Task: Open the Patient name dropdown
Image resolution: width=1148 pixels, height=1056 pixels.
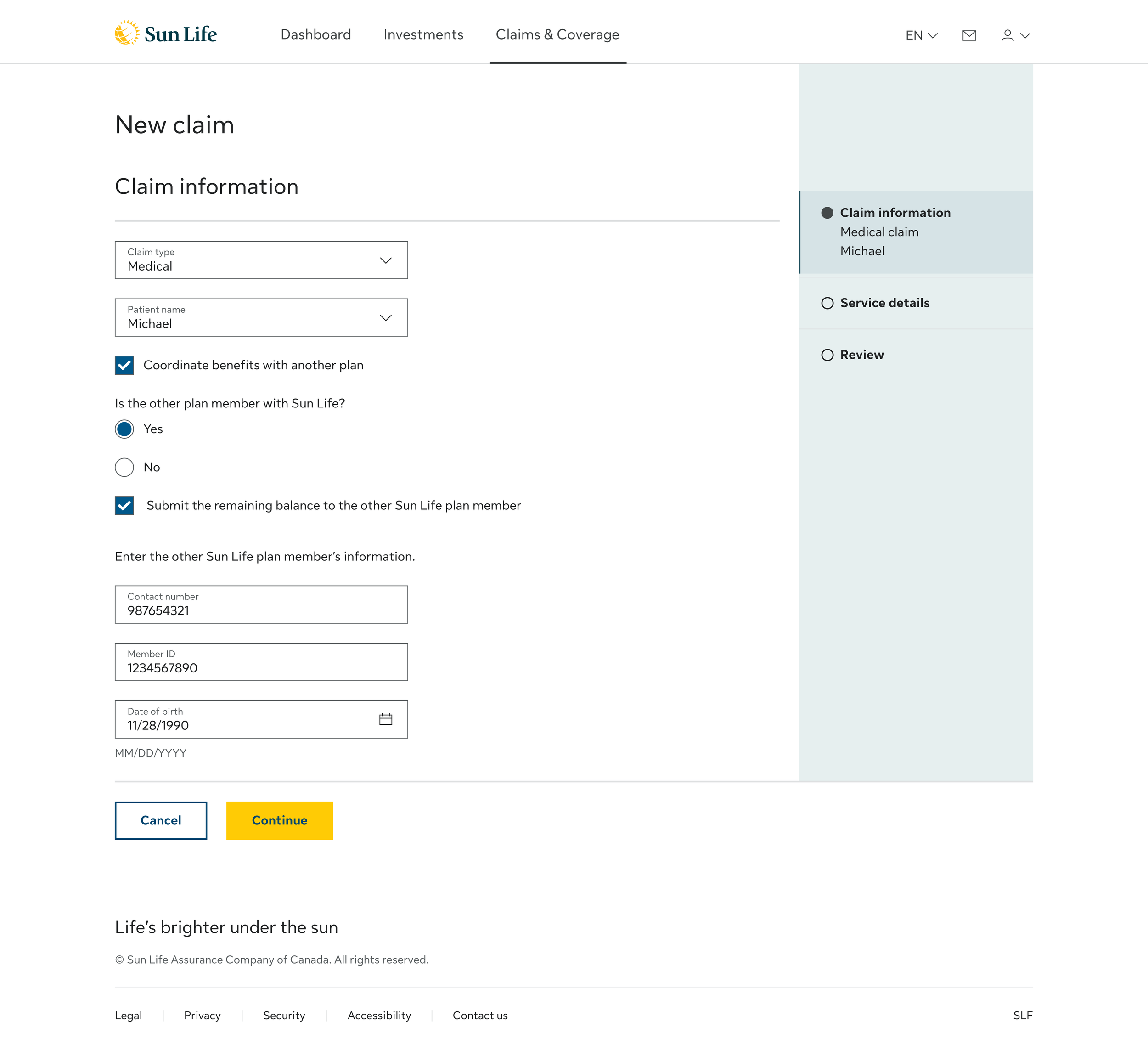Action: pos(261,317)
